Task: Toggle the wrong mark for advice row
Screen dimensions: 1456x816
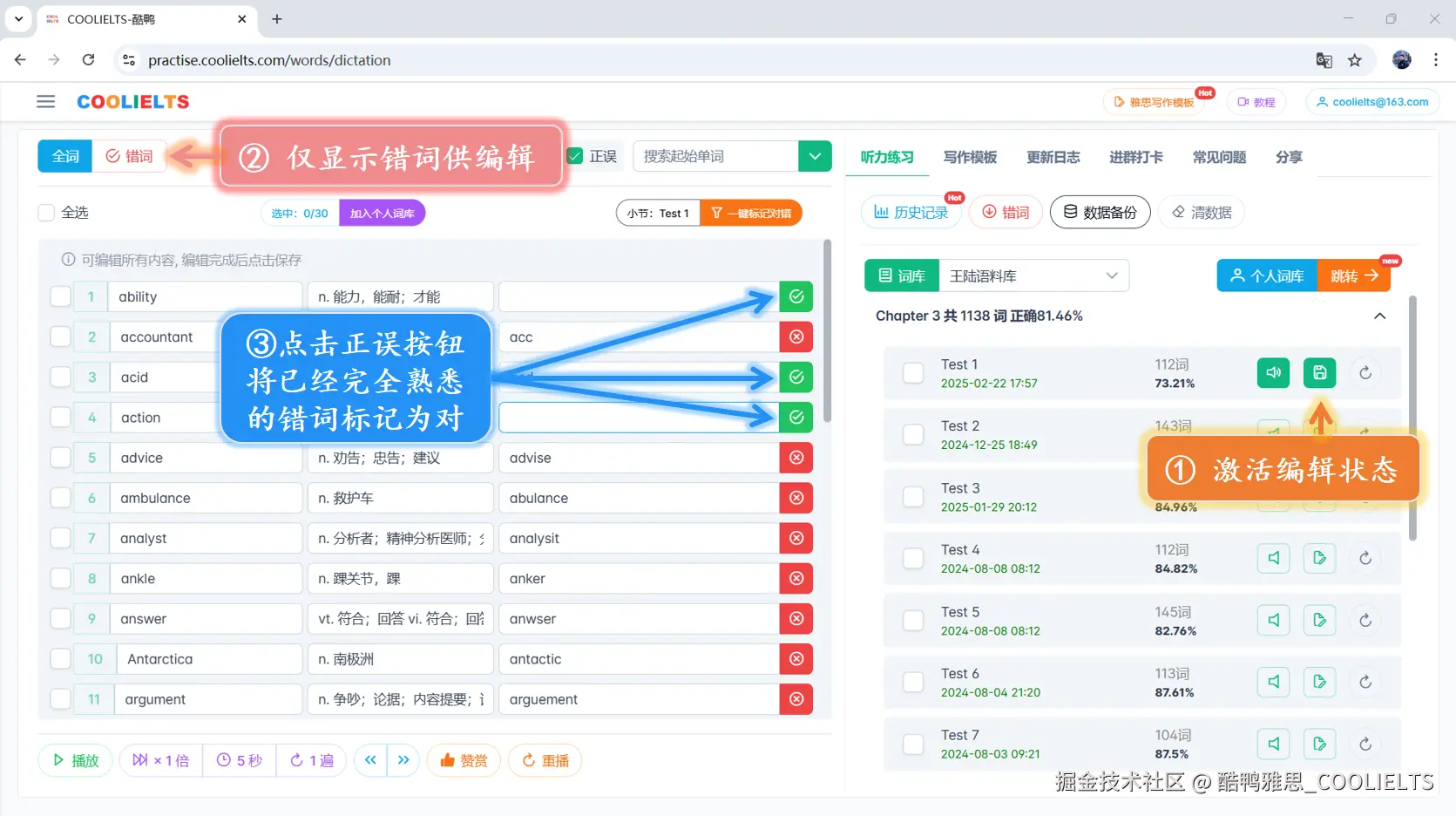Action: (x=796, y=458)
